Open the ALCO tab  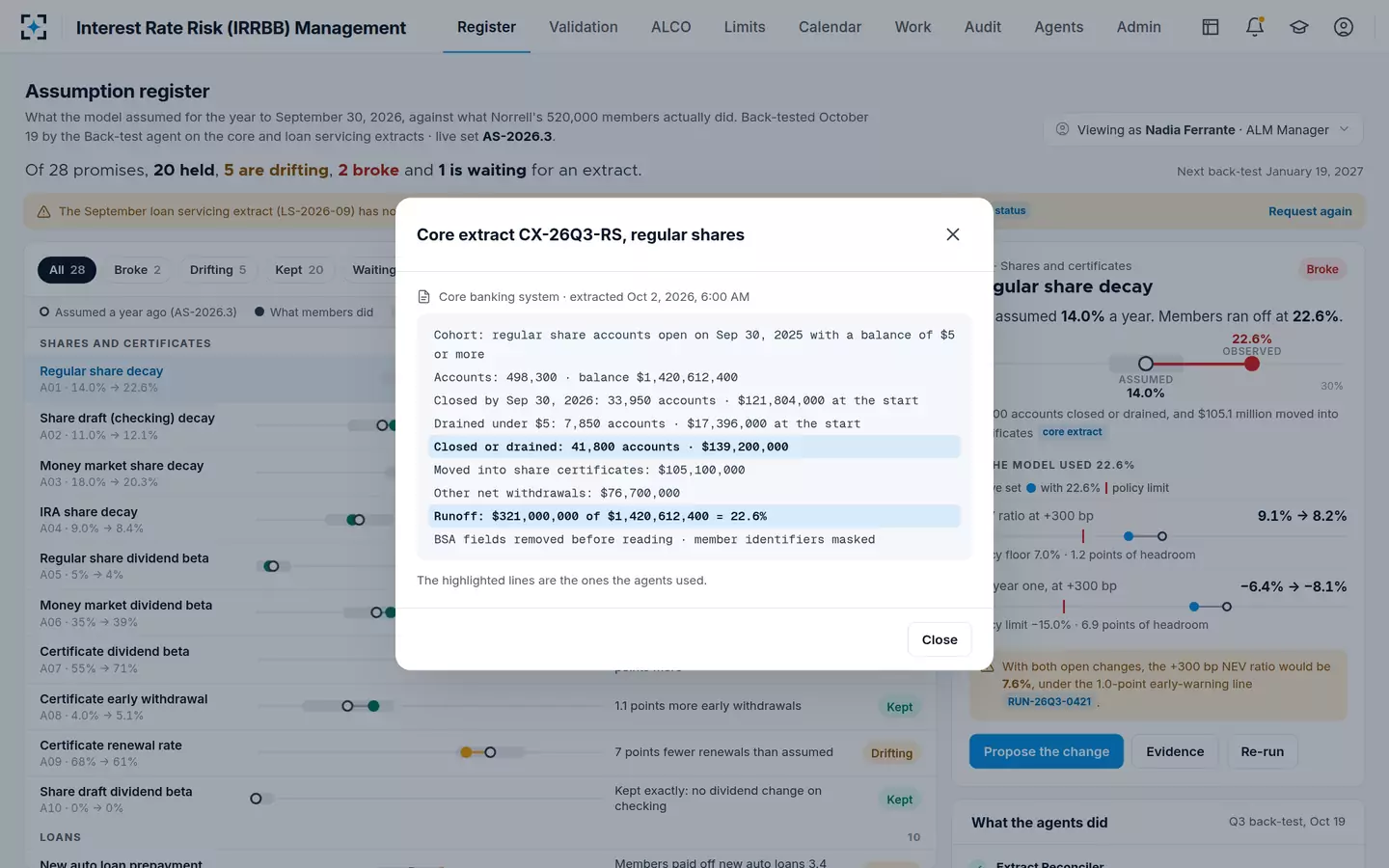point(671,27)
